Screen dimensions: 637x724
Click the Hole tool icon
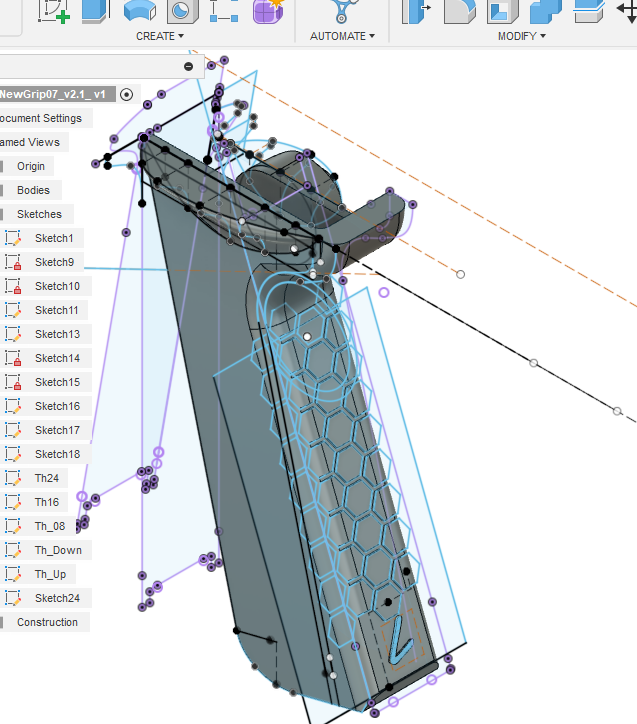(181, 10)
